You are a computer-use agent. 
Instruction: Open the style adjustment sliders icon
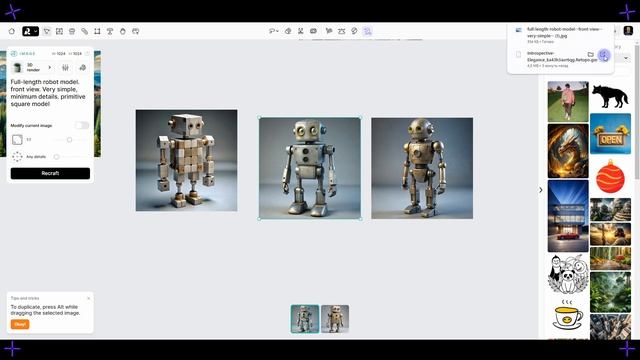point(65,67)
